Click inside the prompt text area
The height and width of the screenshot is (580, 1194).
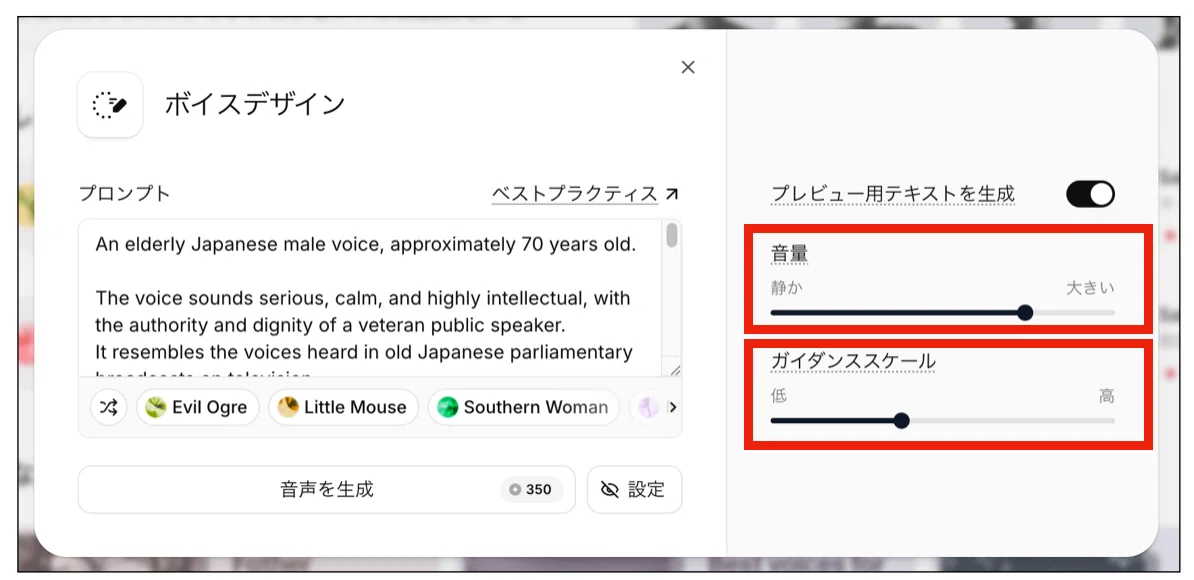(x=370, y=298)
